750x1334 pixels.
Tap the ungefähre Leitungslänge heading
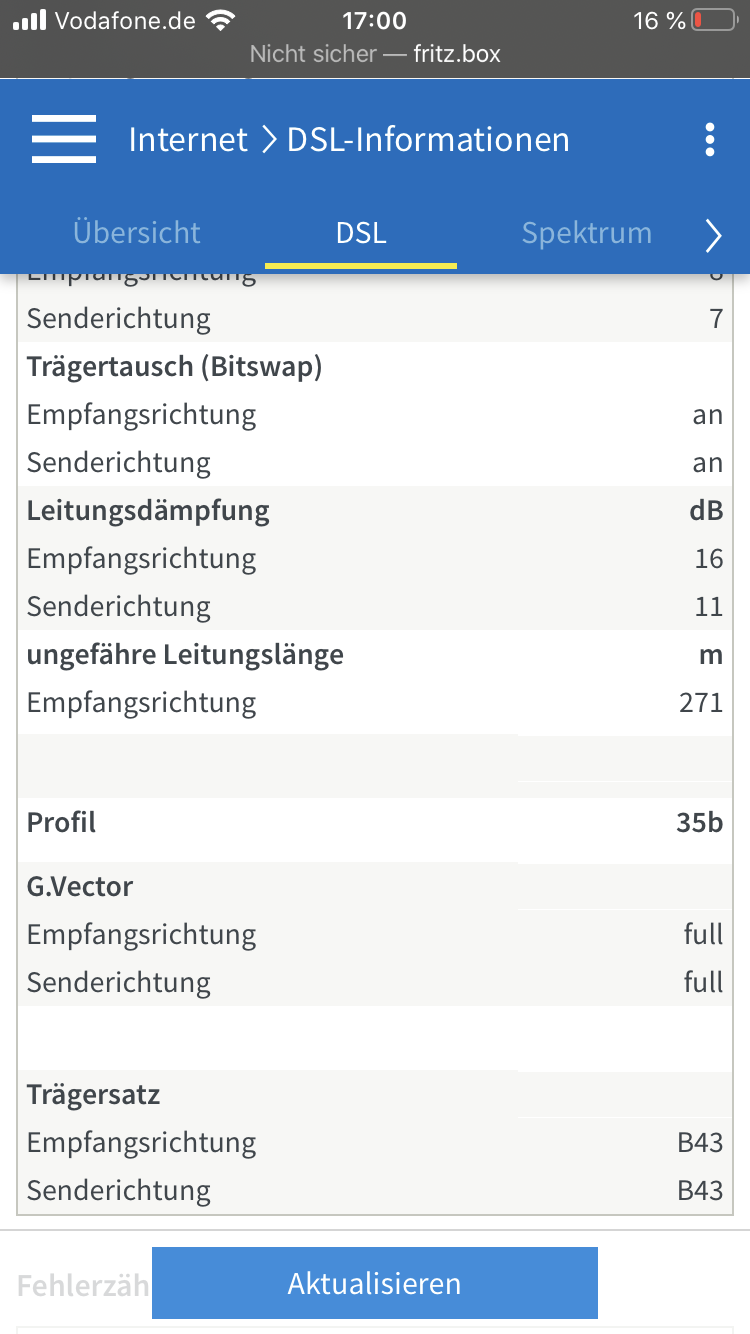(185, 655)
